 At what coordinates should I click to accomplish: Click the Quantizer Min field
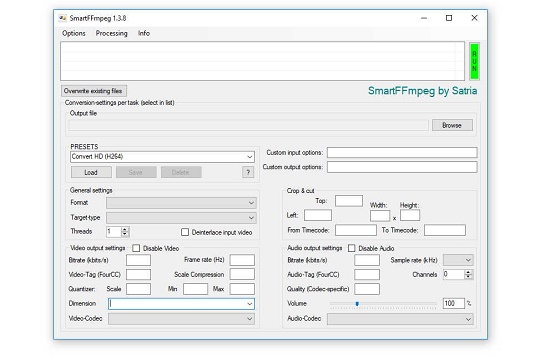pos(195,289)
